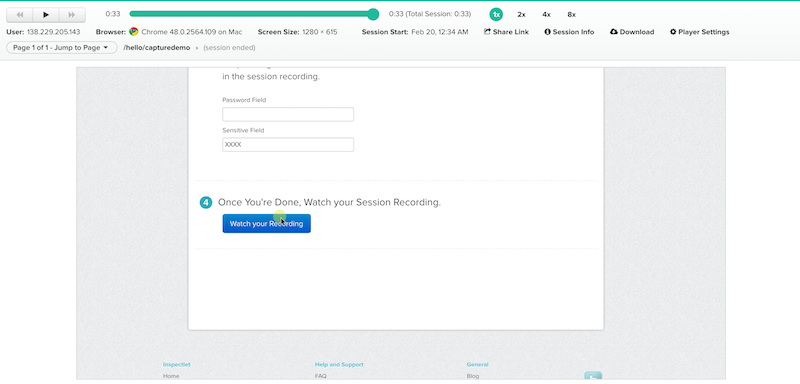Click the green playback progress bar
Image resolution: width=800 pixels, height=384 pixels.
[251, 14]
